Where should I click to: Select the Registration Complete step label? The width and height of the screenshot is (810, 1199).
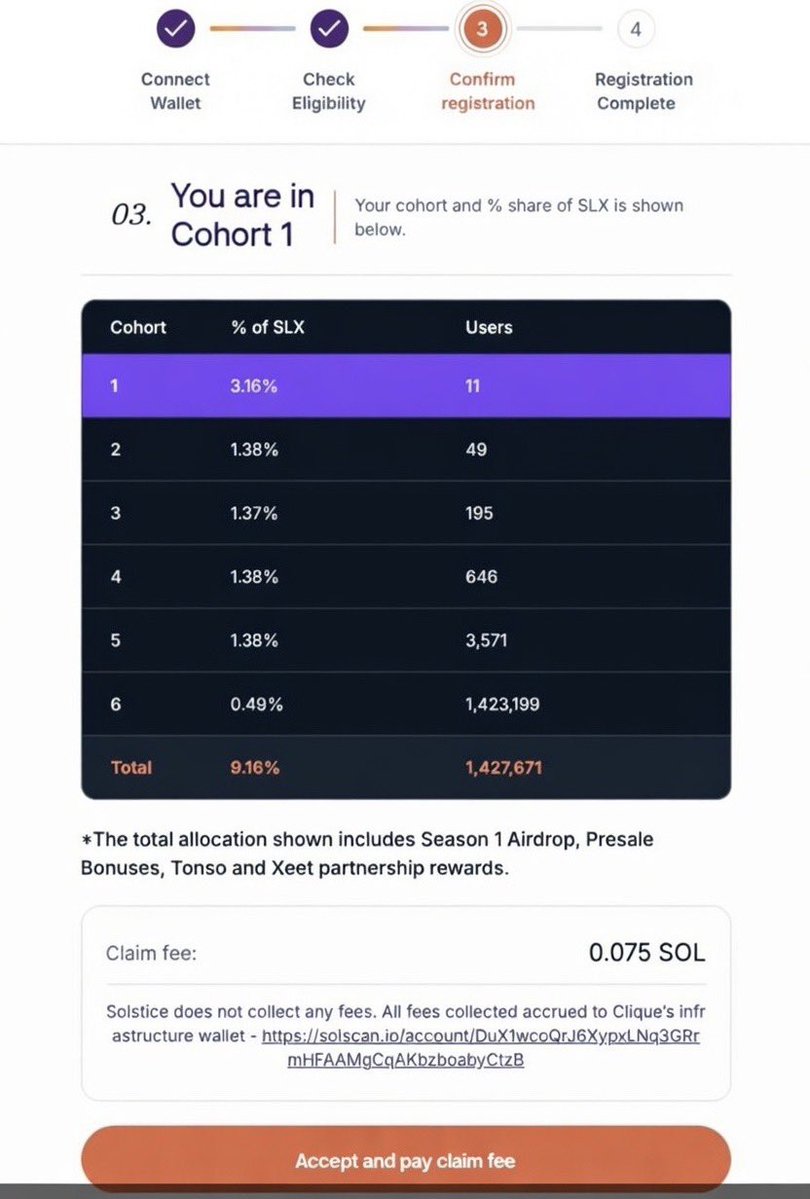point(643,91)
